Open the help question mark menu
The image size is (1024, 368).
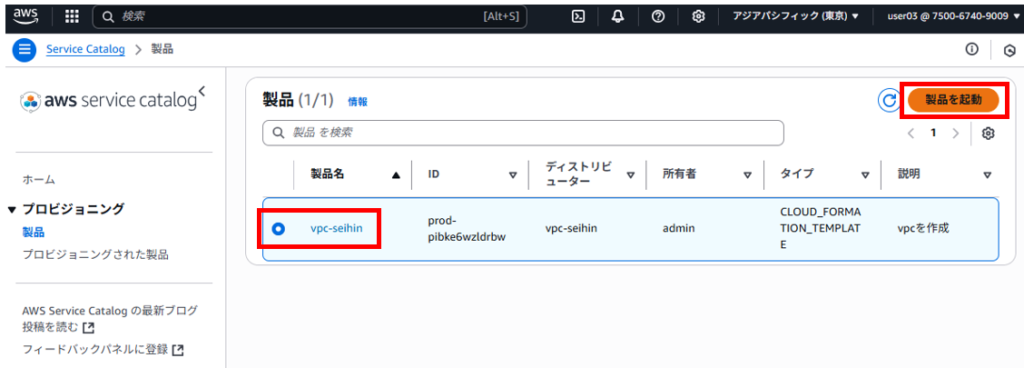click(x=658, y=17)
